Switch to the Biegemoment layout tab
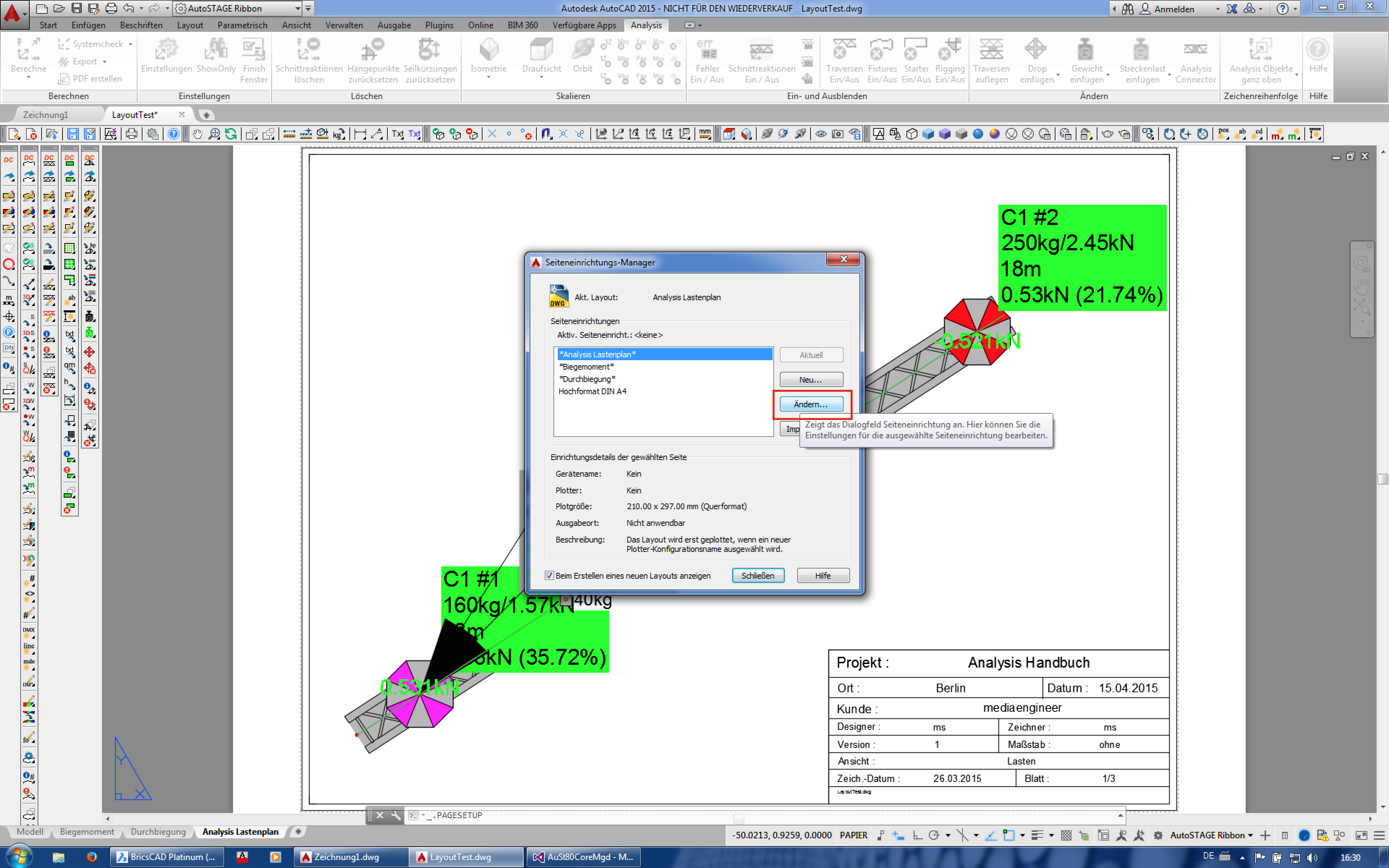This screenshot has height=868, width=1389. tap(87, 832)
